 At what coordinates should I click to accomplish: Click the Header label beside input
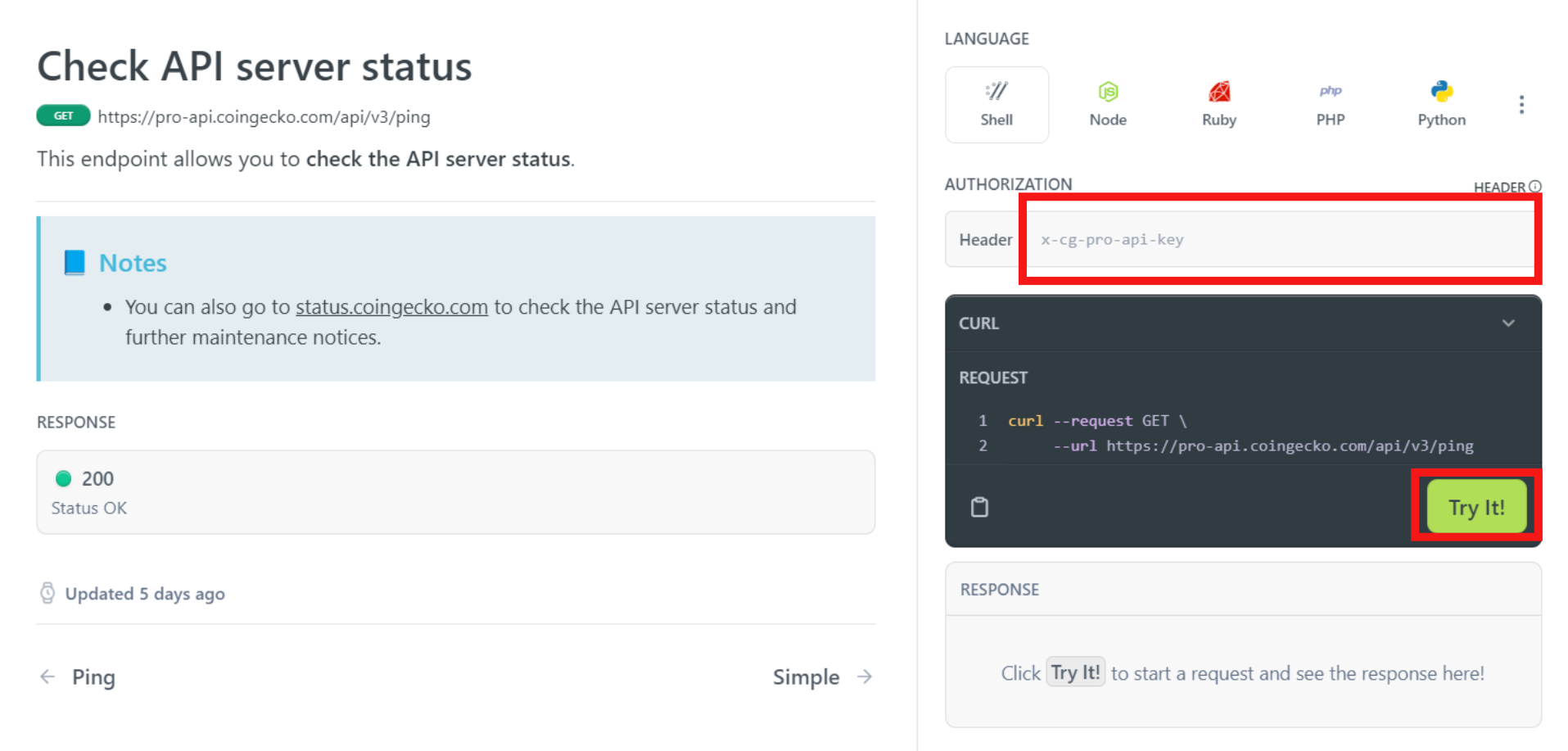click(986, 239)
